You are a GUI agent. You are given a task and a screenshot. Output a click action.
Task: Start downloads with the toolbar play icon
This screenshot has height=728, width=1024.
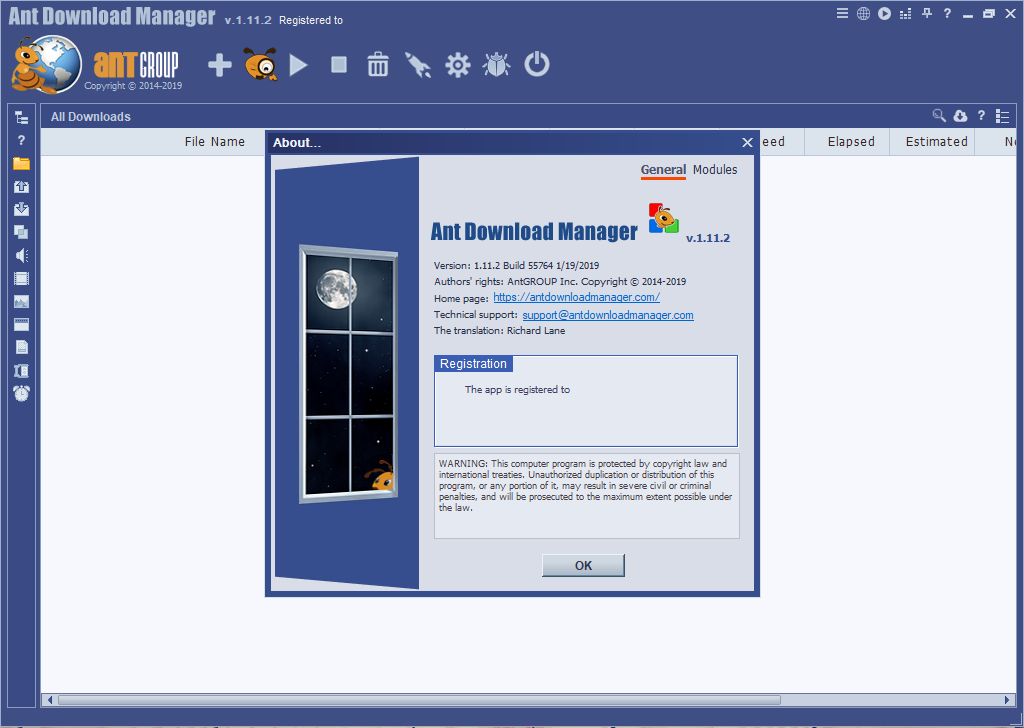[298, 65]
